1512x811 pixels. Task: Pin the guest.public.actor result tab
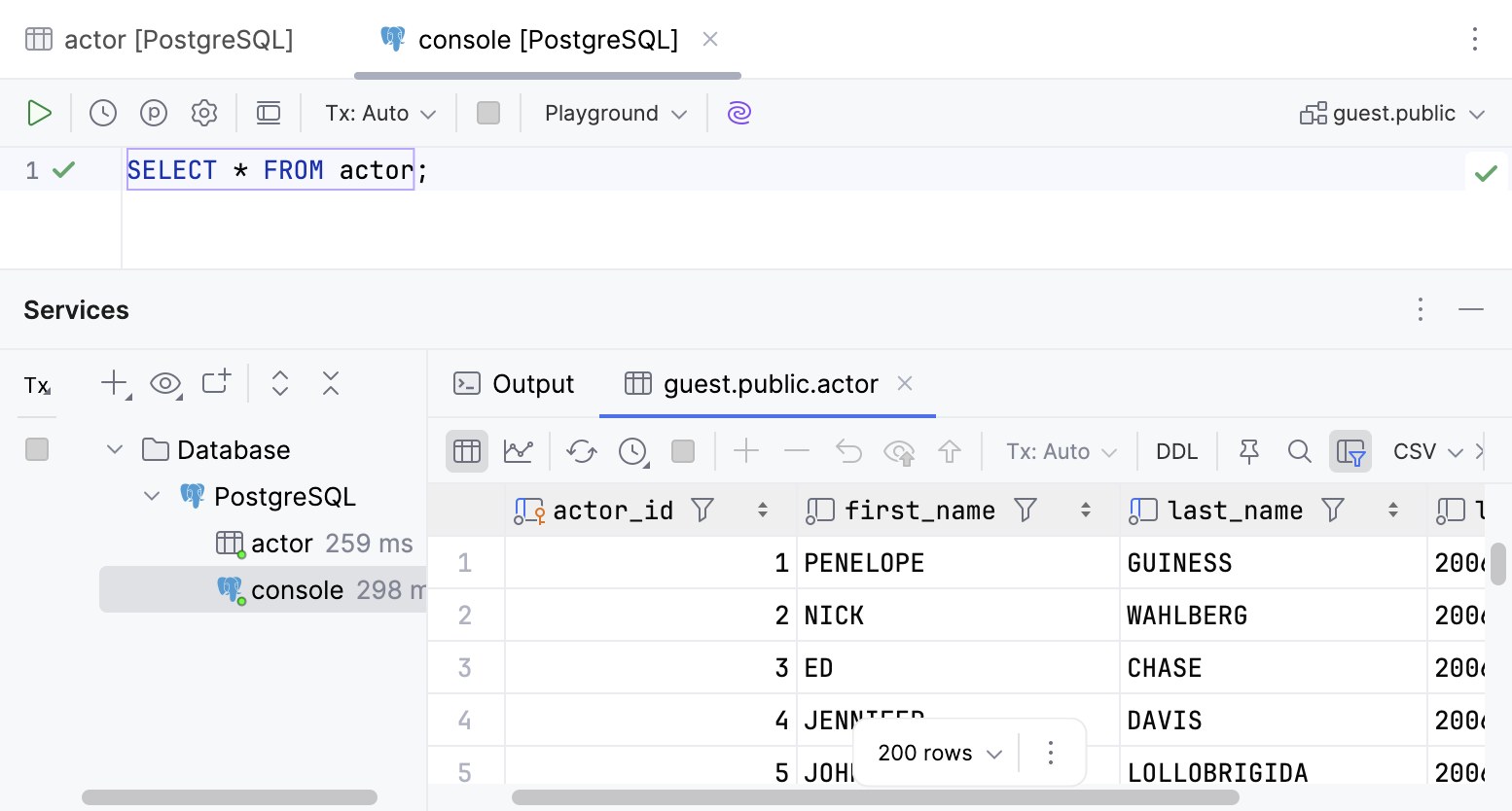coord(1248,450)
